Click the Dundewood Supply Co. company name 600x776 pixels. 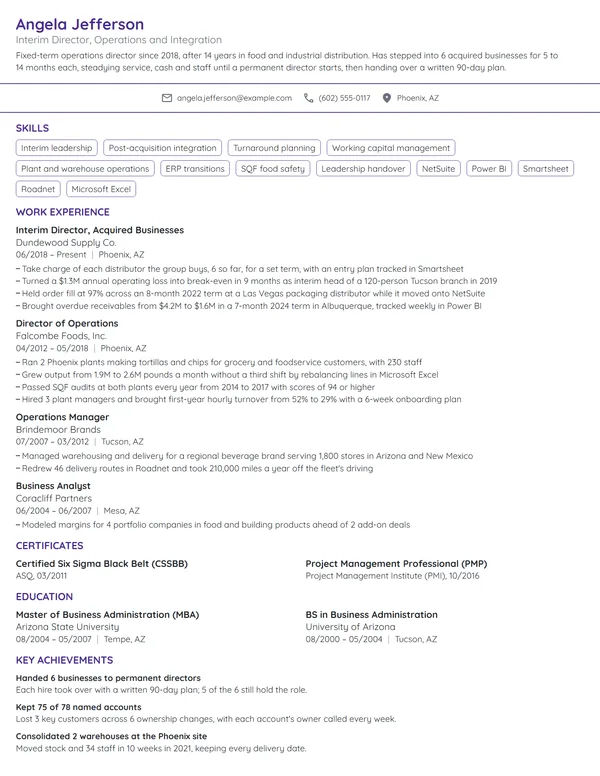click(66, 242)
